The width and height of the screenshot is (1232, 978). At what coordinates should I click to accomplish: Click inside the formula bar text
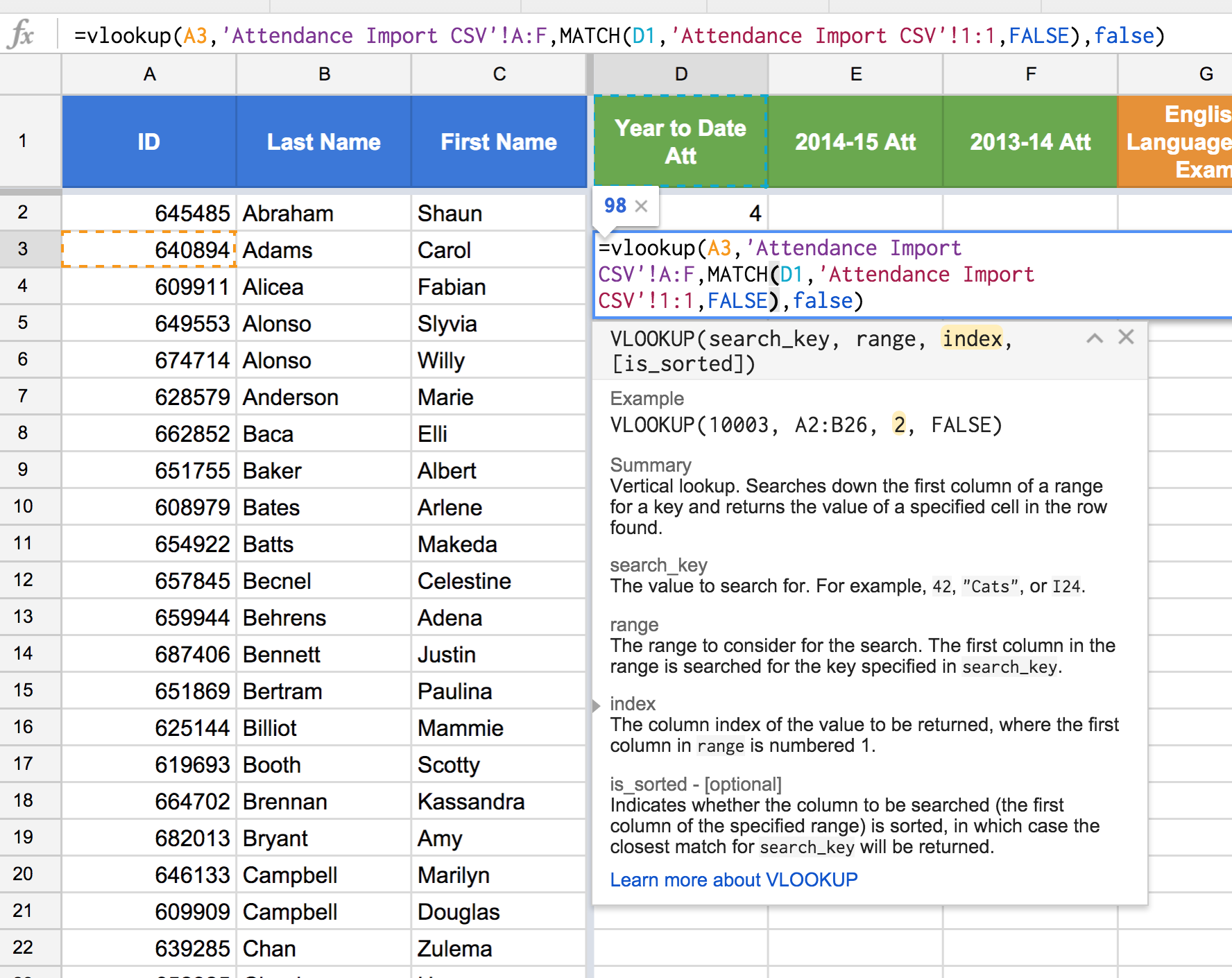tap(619, 35)
